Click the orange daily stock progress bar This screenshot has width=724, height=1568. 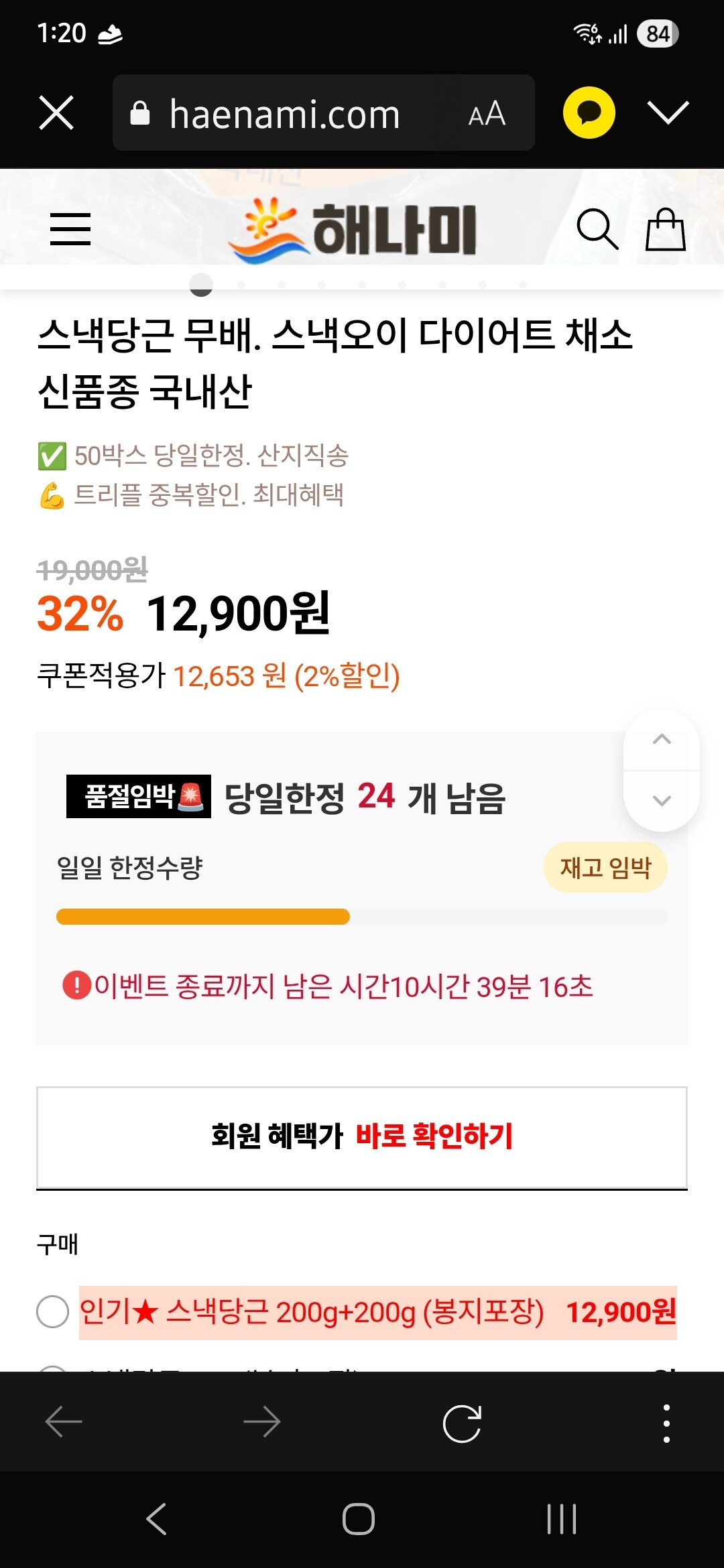coord(203,916)
